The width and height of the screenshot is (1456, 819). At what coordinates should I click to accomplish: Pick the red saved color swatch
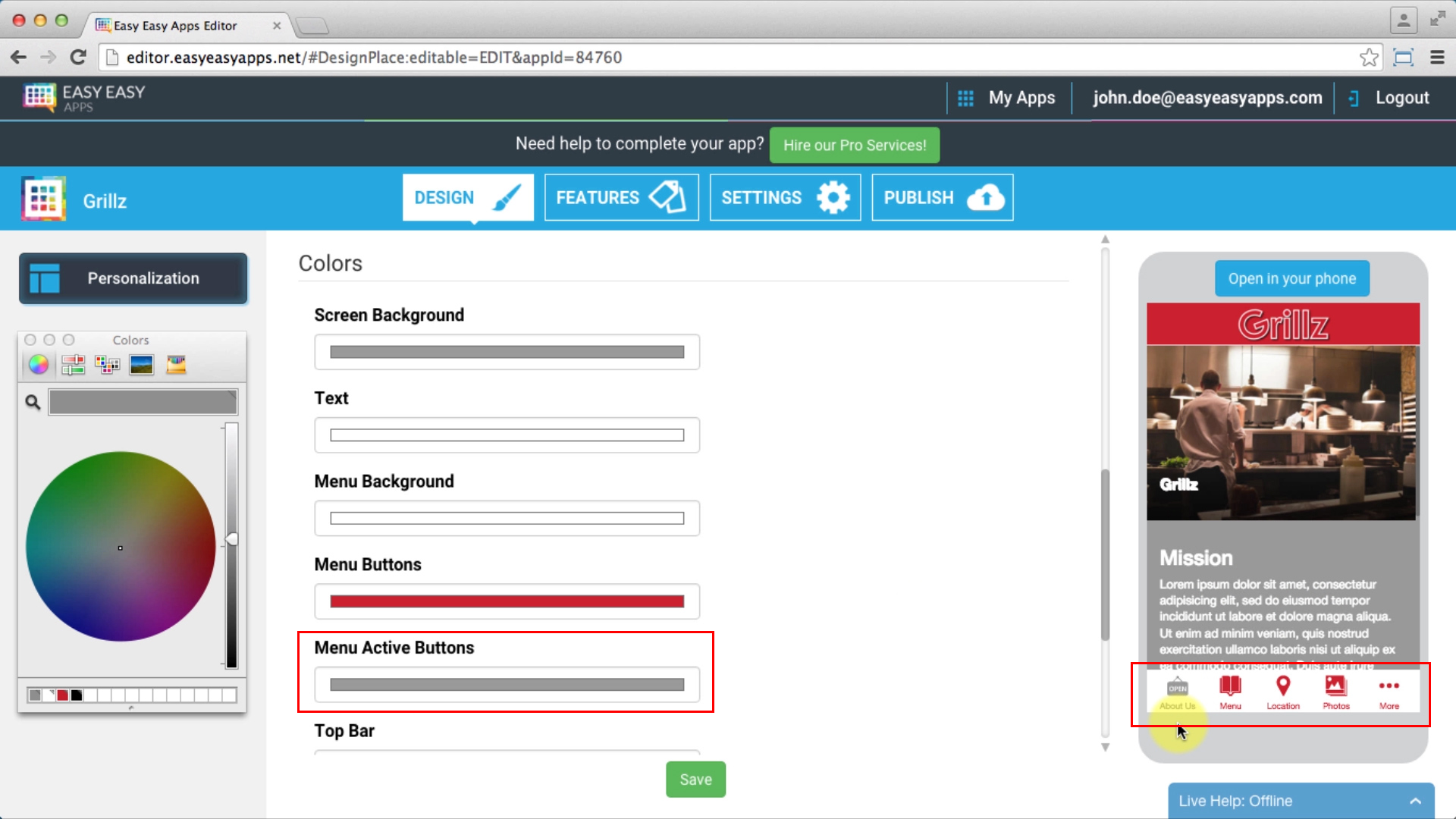[x=62, y=695]
